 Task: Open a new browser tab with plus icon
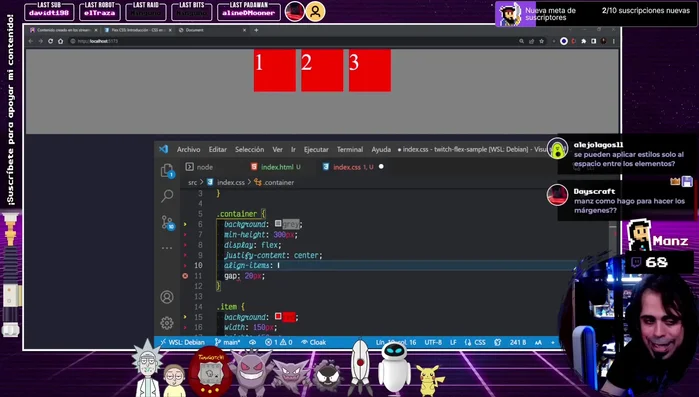tap(256, 30)
